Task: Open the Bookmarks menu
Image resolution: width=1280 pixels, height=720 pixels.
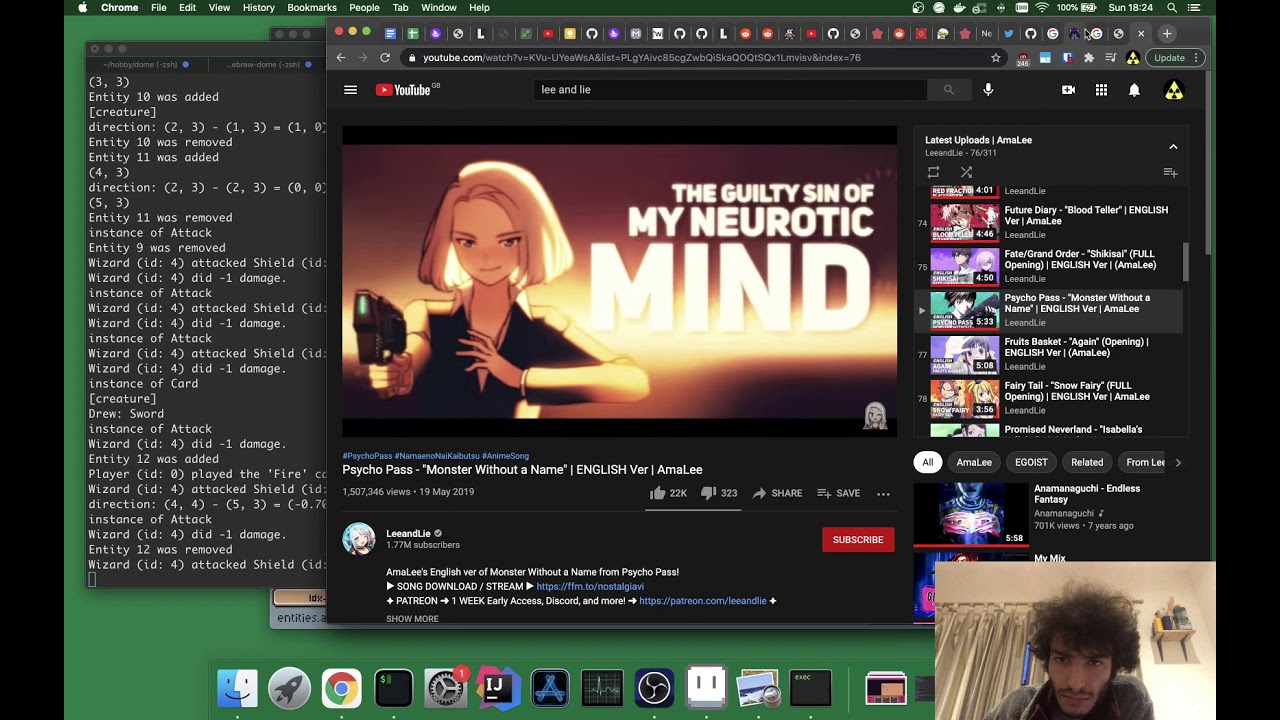Action: click(312, 8)
